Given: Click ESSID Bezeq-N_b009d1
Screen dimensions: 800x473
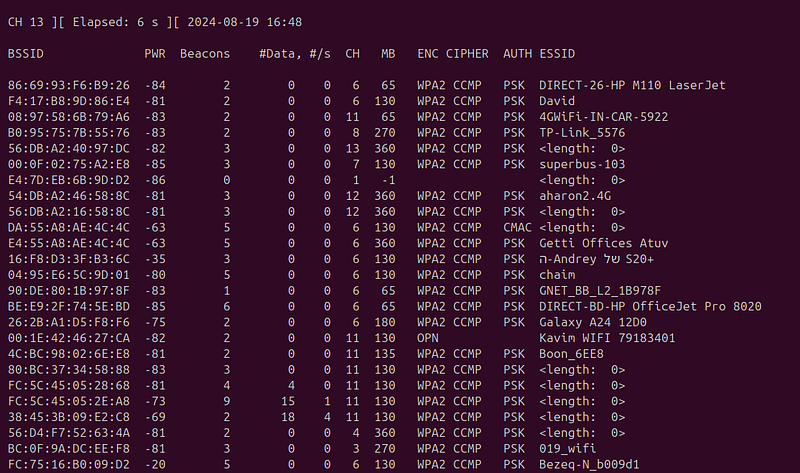Looking at the screenshot, I should tap(589, 465).
